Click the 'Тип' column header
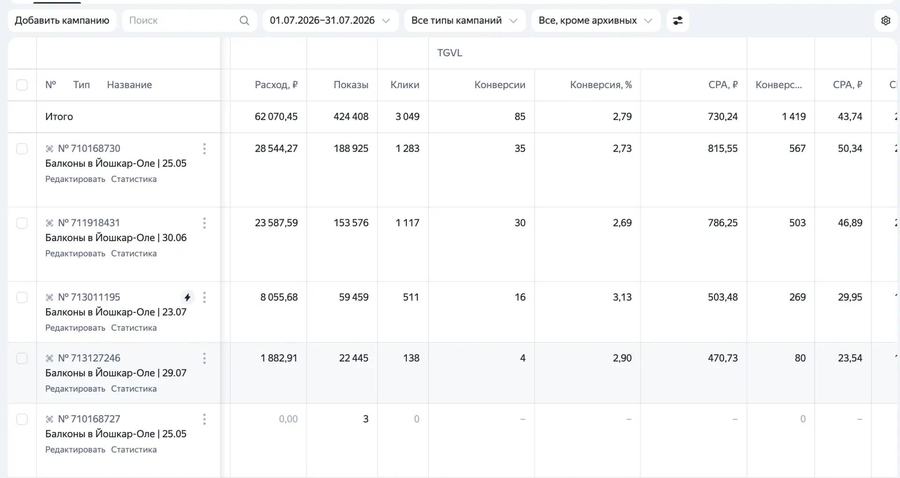 pyautogui.click(x=82, y=85)
